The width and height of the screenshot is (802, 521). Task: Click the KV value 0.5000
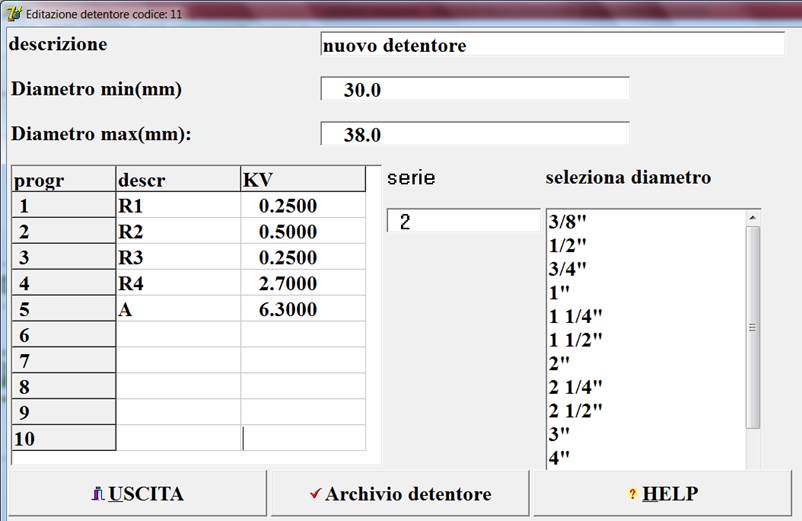[x=303, y=231]
